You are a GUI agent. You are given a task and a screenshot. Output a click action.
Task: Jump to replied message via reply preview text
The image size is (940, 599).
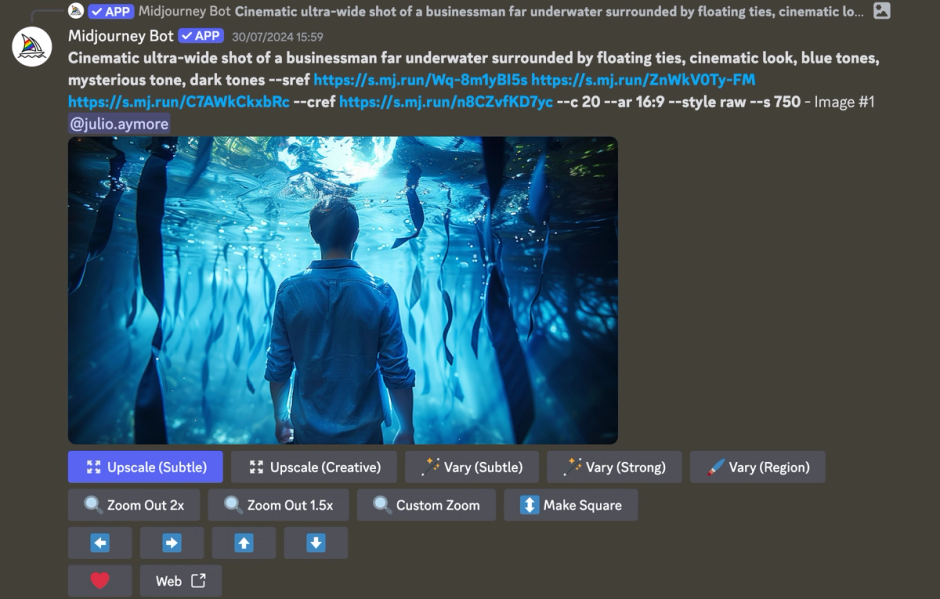click(549, 11)
